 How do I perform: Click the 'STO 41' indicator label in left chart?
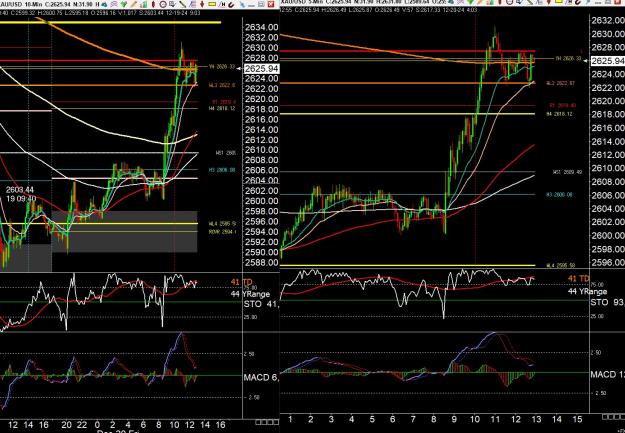coord(261,304)
